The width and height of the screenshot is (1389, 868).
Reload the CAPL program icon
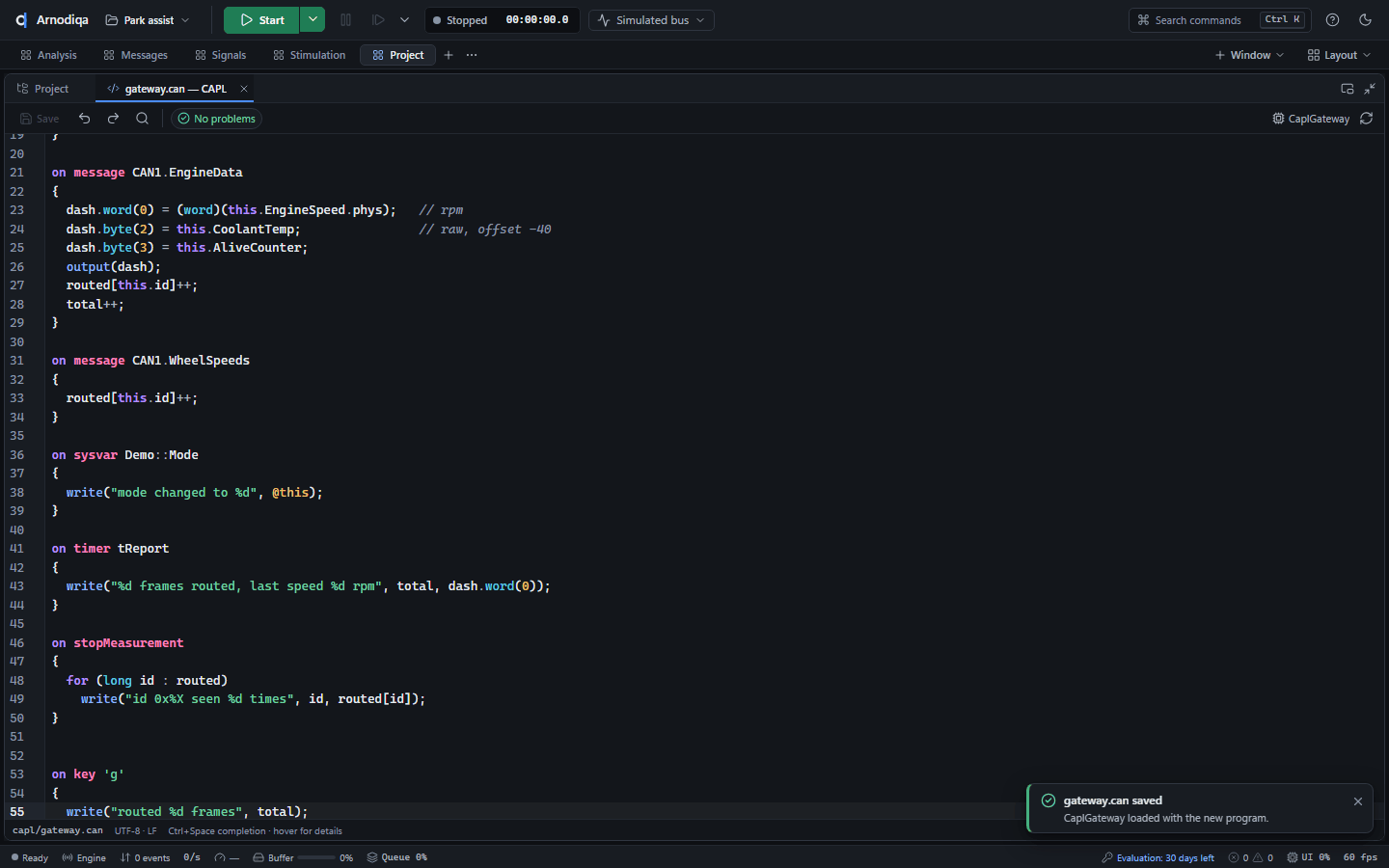pyautogui.click(x=1366, y=119)
